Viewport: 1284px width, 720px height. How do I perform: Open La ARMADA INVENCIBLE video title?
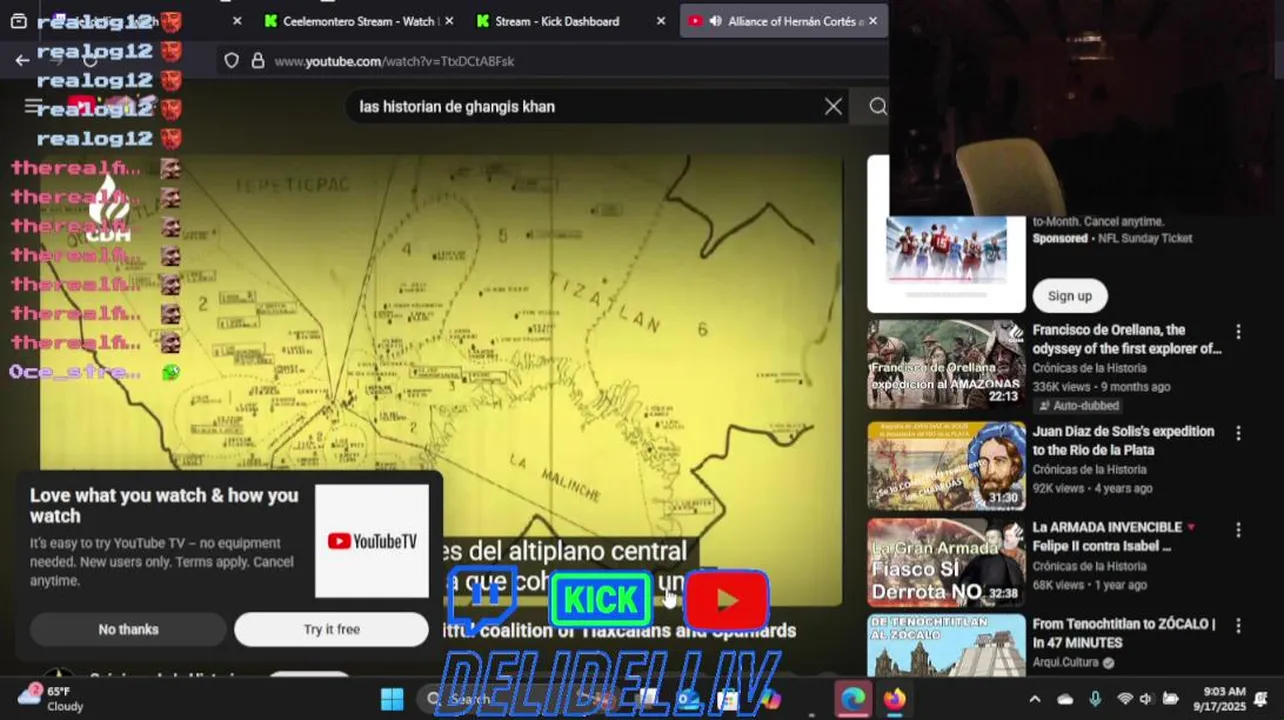coord(1114,537)
